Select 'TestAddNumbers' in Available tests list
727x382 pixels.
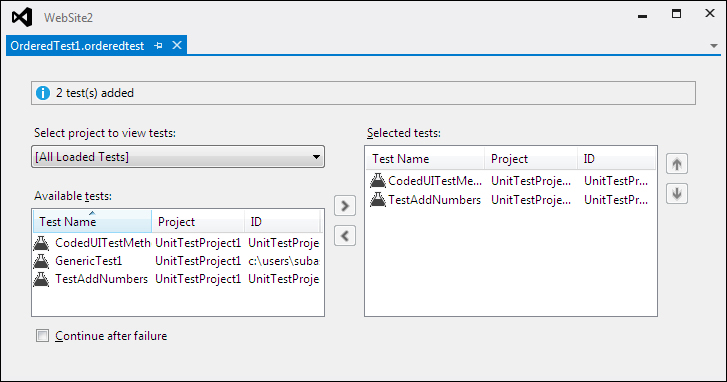(x=102, y=279)
